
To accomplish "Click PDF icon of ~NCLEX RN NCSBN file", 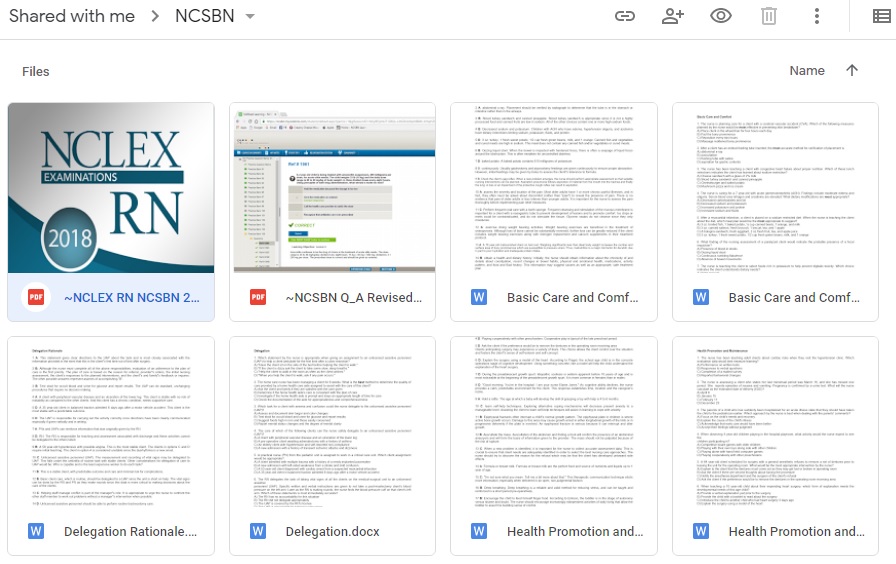I will click(36, 297).
